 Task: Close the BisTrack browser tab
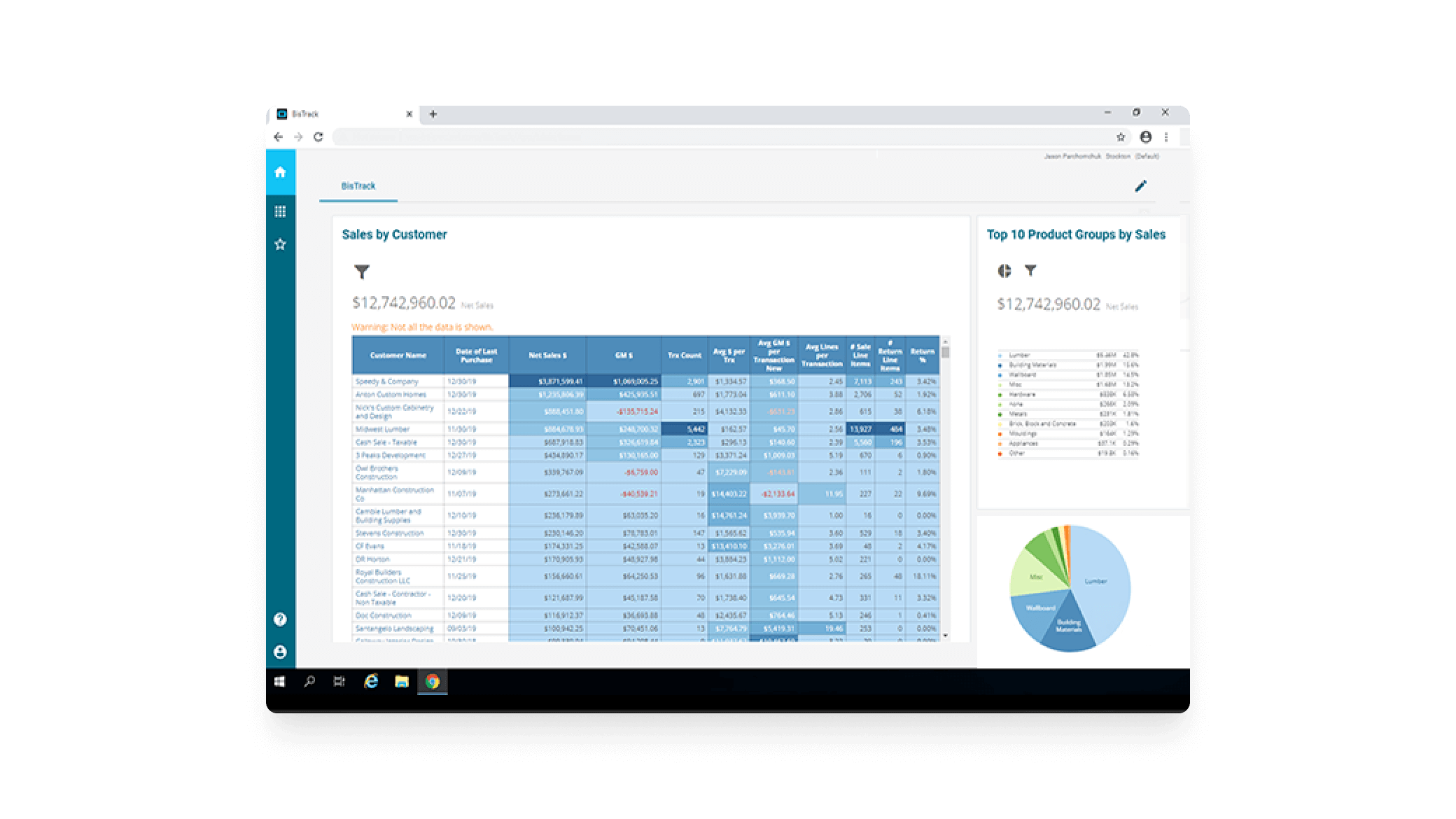pyautogui.click(x=409, y=114)
